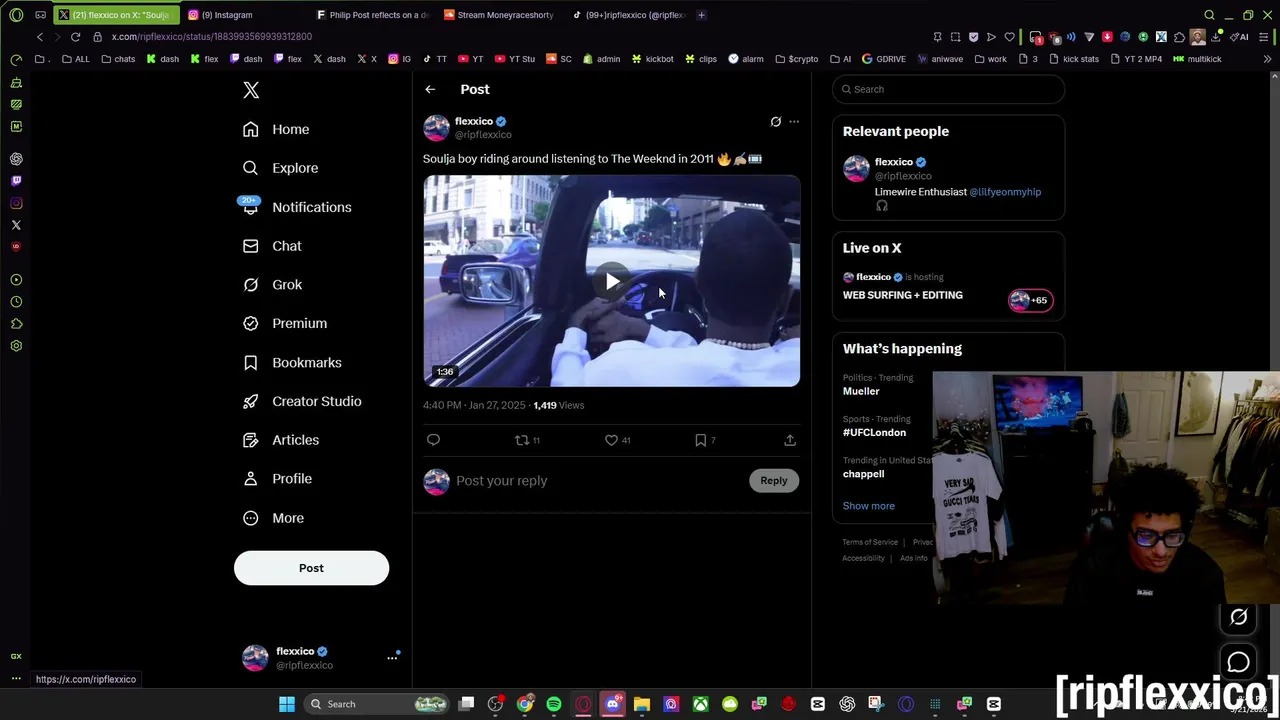
Task: Click the Post your reply field
Action: coord(598,481)
